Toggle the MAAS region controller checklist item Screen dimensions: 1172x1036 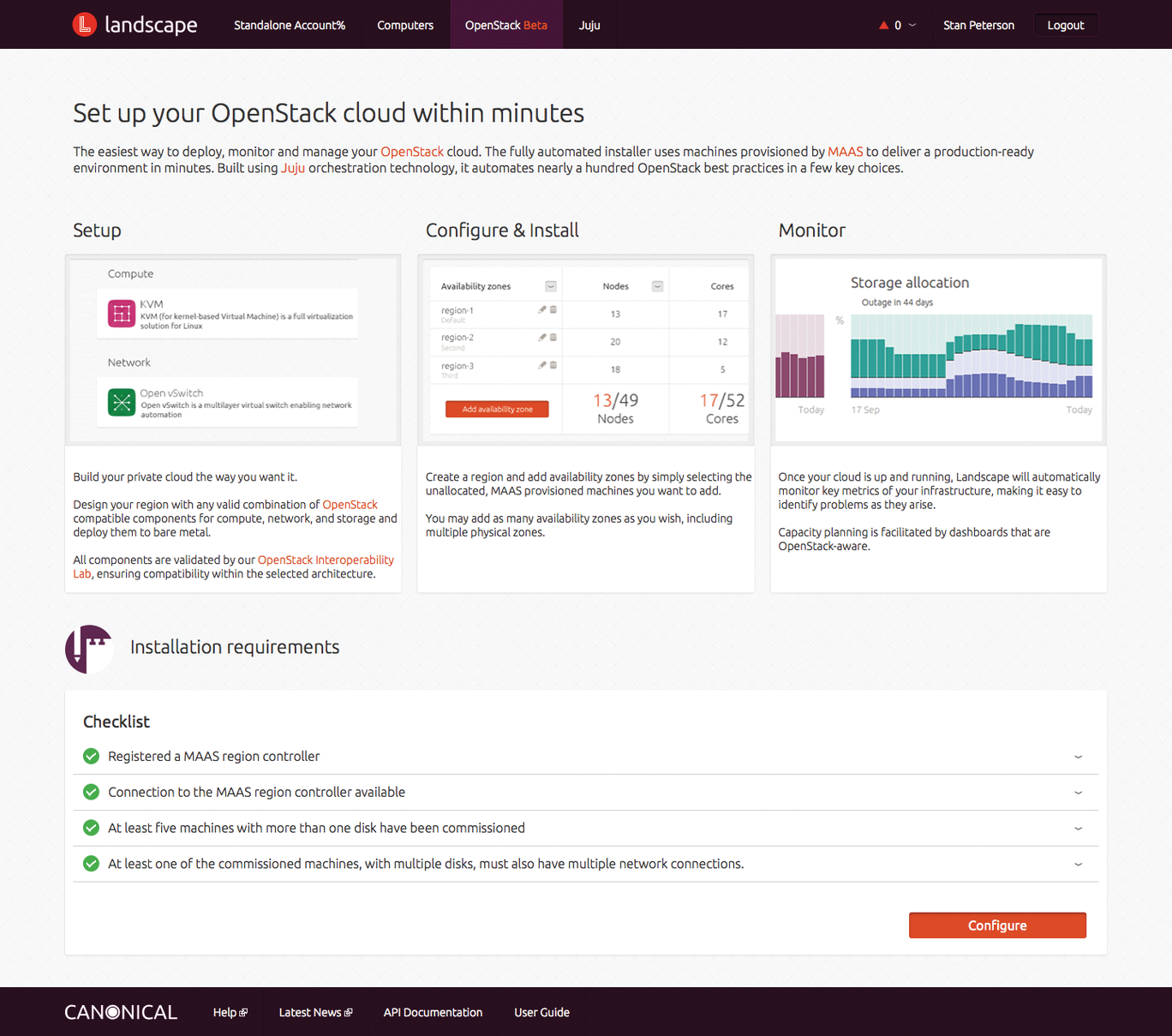pyautogui.click(x=91, y=756)
